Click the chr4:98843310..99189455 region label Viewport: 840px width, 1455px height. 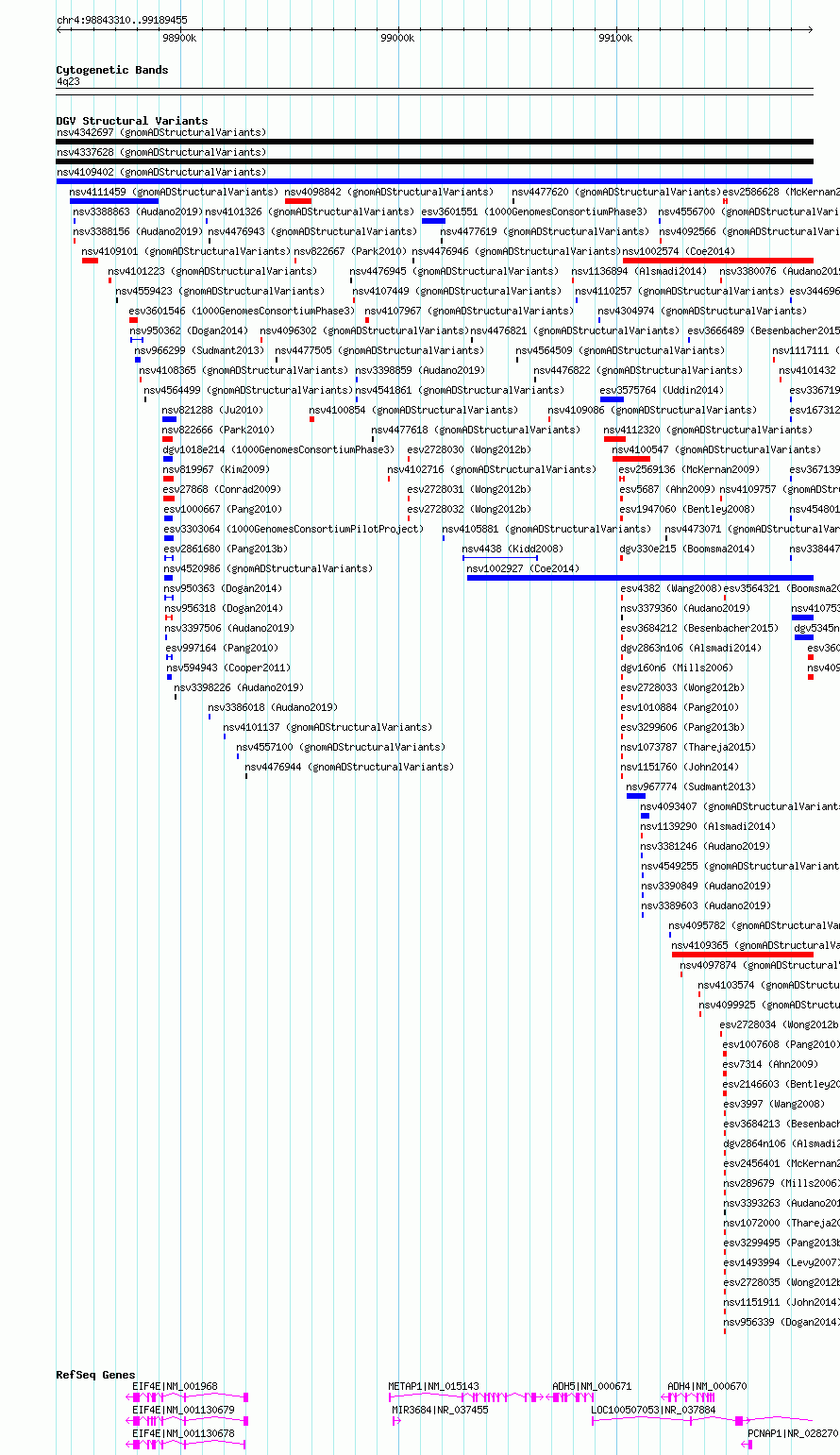pos(122,20)
